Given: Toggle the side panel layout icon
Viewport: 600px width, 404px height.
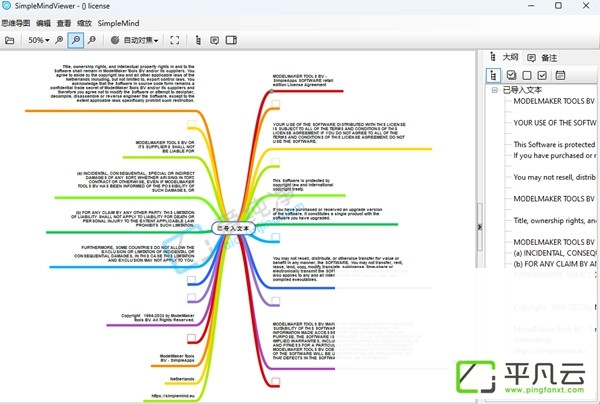Looking at the screenshot, I should tap(231, 40).
